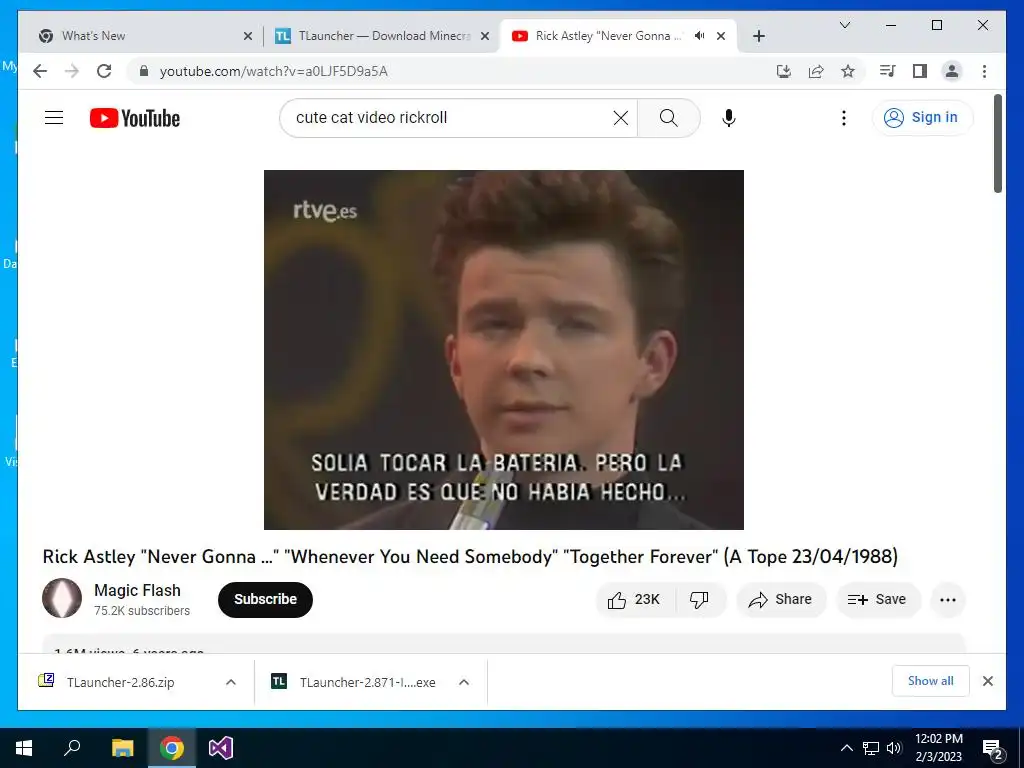This screenshot has width=1024, height=768.
Task: Expand options for TLauncher-2.86.zip download
Action: click(231, 682)
